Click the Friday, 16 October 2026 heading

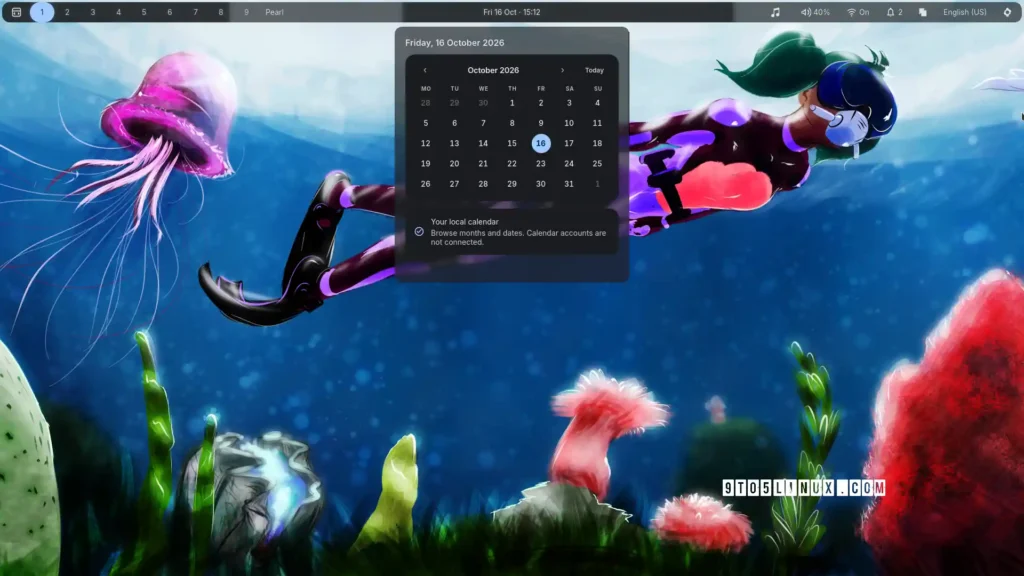coord(455,42)
